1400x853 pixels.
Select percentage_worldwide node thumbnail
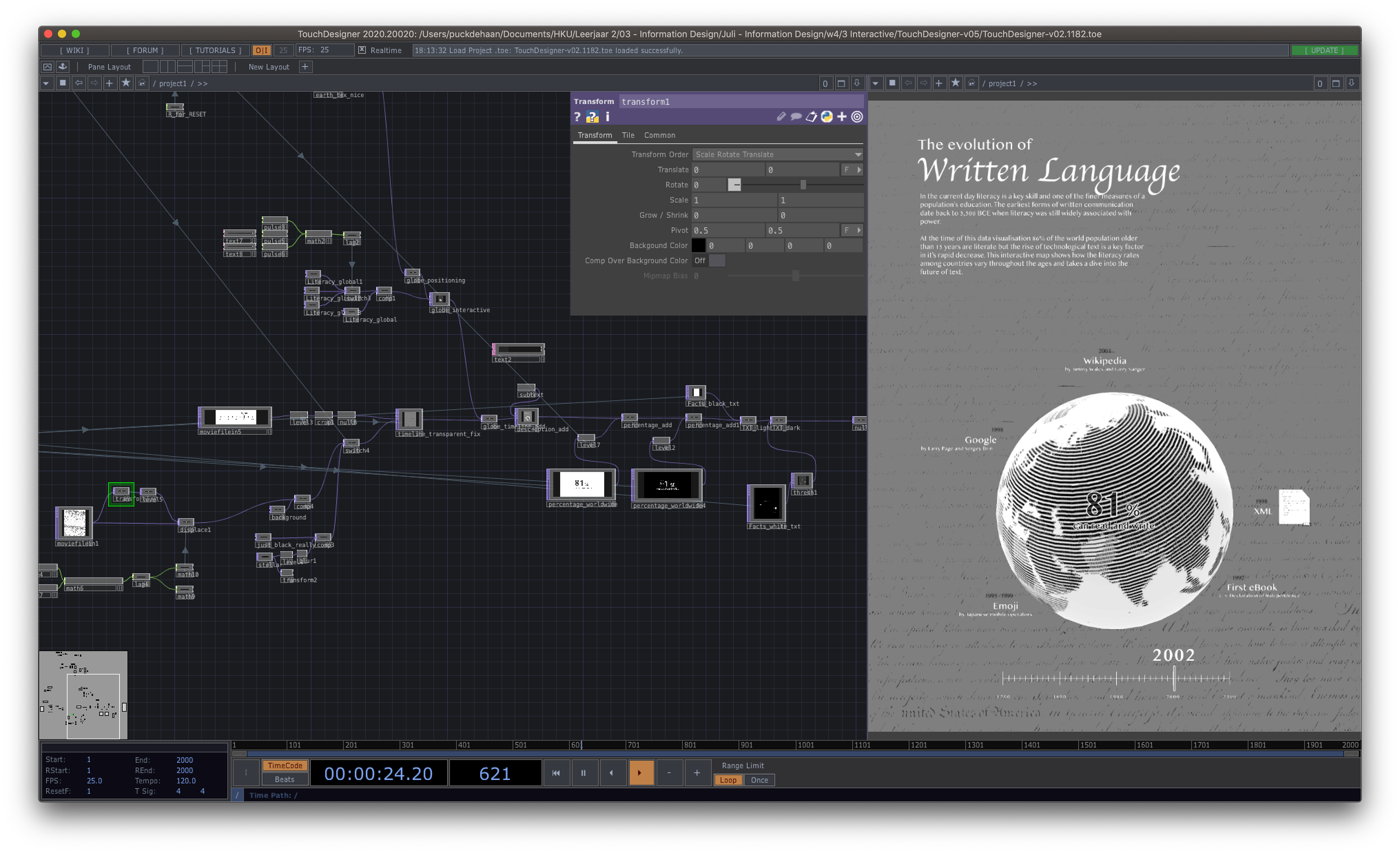[581, 484]
